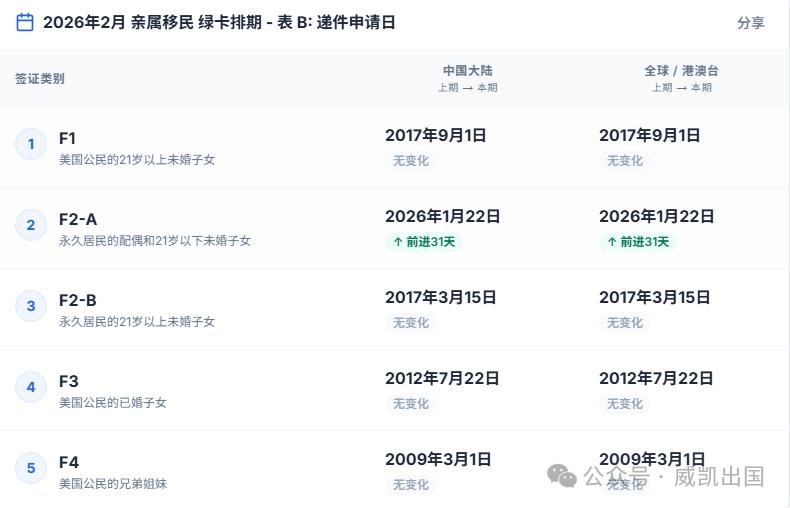Select the number 4 badge for F3
This screenshot has width=790, height=508.
(31, 387)
